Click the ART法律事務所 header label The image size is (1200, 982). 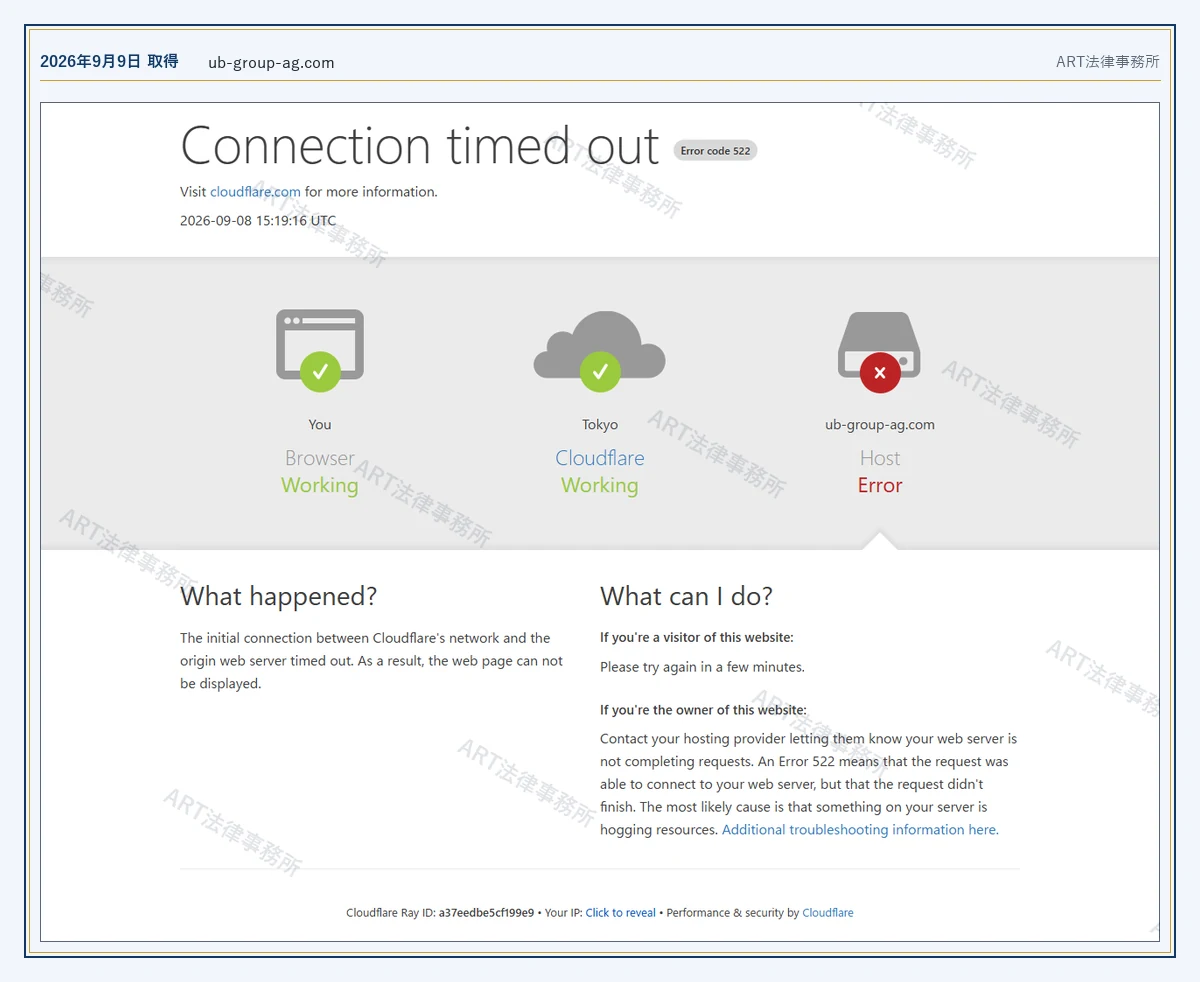coord(1108,62)
